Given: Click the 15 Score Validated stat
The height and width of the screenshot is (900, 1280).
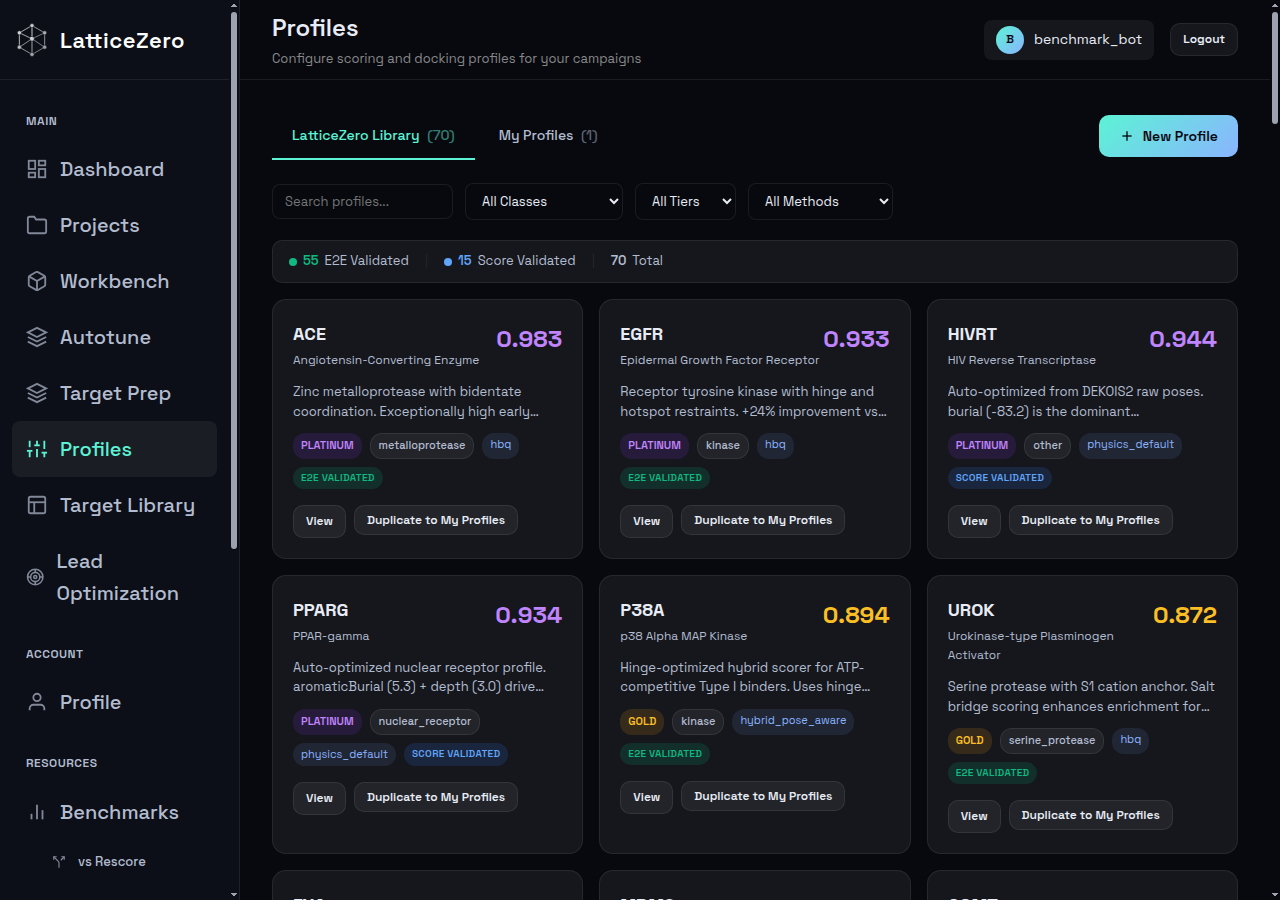Looking at the screenshot, I should 510,260.
